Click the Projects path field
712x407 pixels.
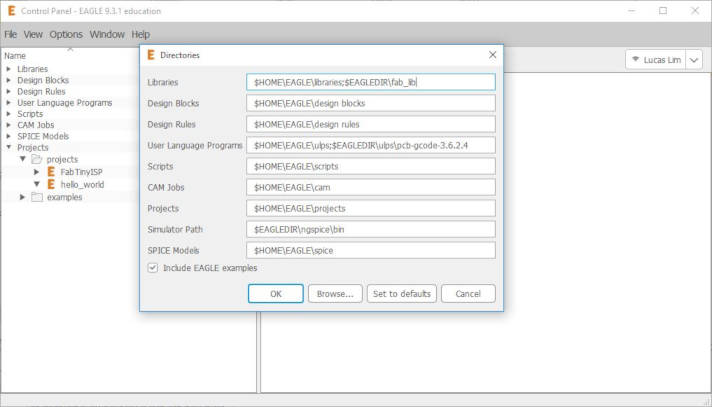371,208
